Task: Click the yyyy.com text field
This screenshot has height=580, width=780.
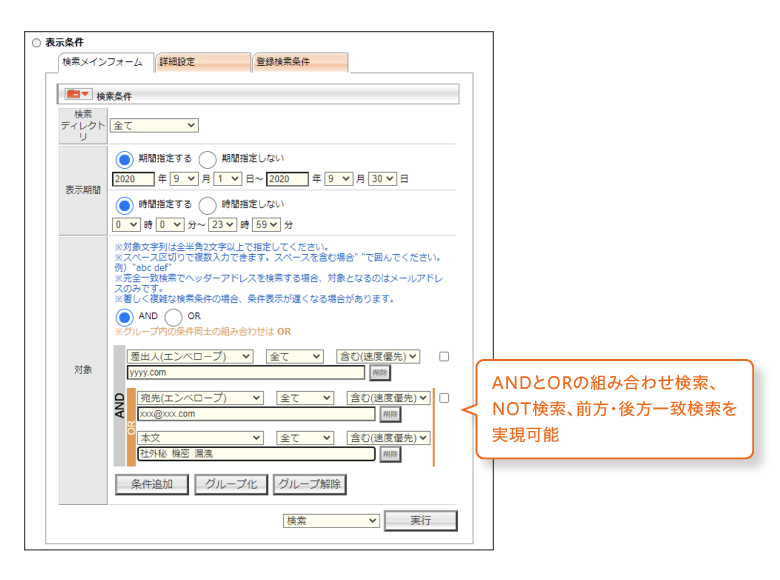Action: click(246, 373)
